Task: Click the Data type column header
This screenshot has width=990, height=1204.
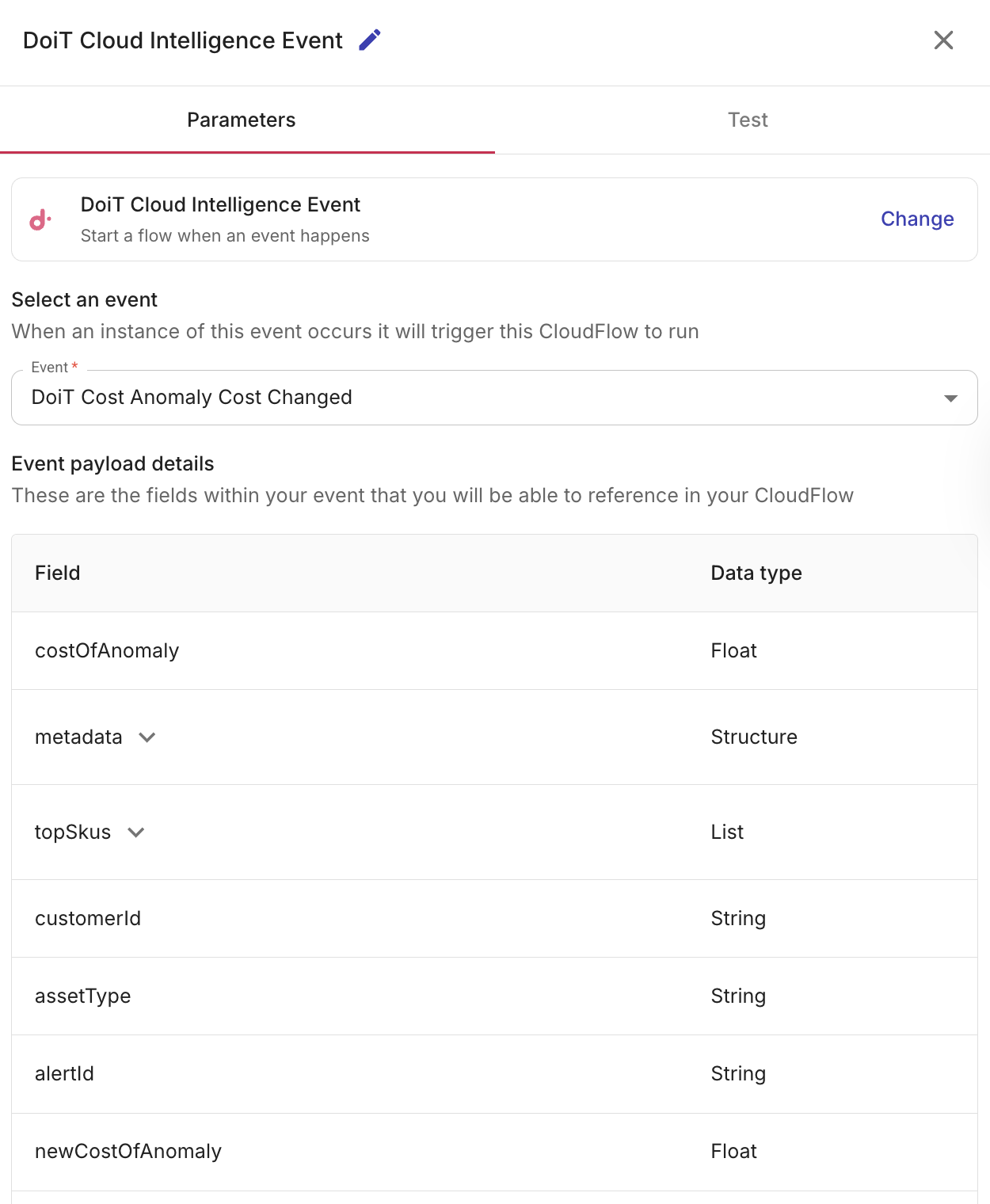Action: click(x=756, y=573)
